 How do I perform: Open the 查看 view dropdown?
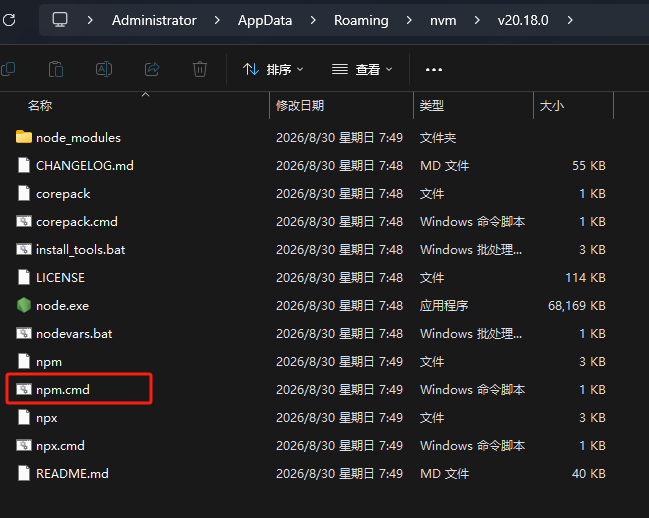(362, 69)
